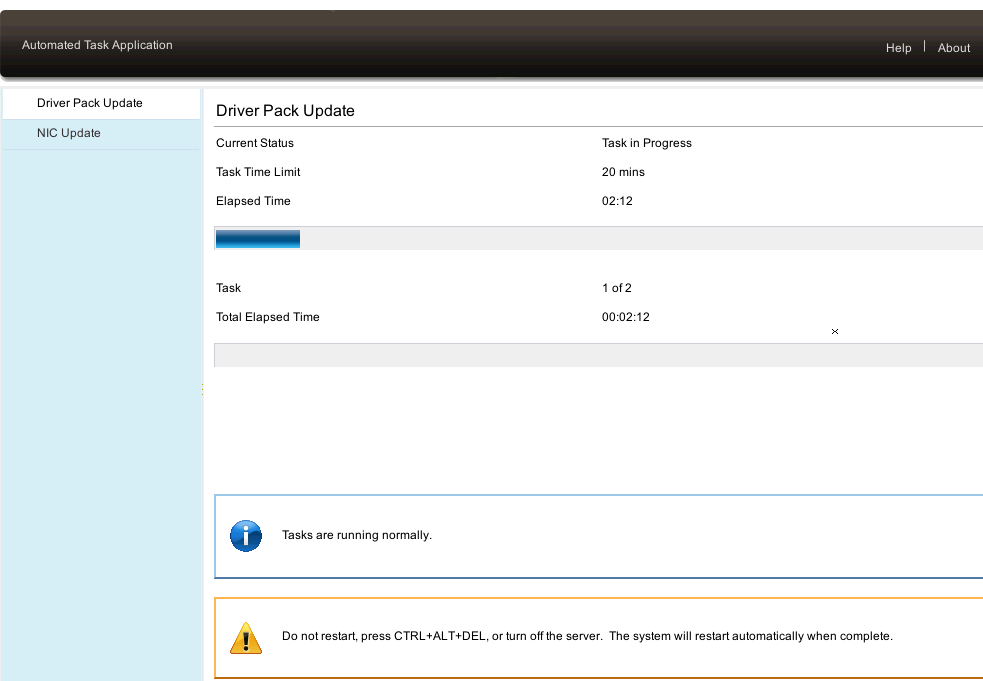Viewport: 983px width, 681px height.
Task: Open the About link in header
Action: point(953,48)
